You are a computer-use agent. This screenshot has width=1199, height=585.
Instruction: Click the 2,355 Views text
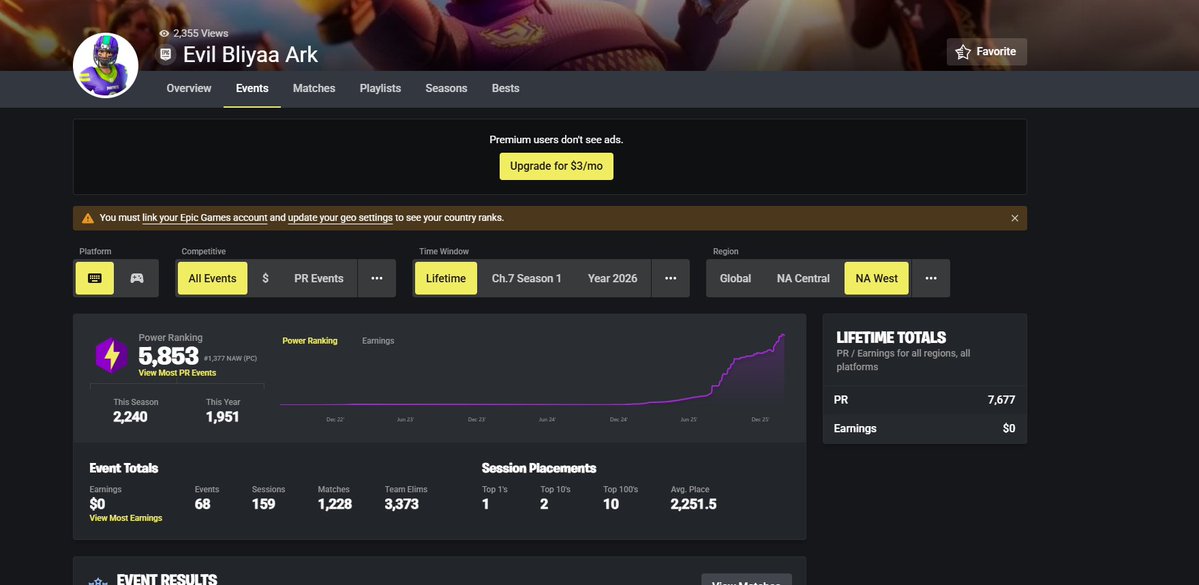200,34
